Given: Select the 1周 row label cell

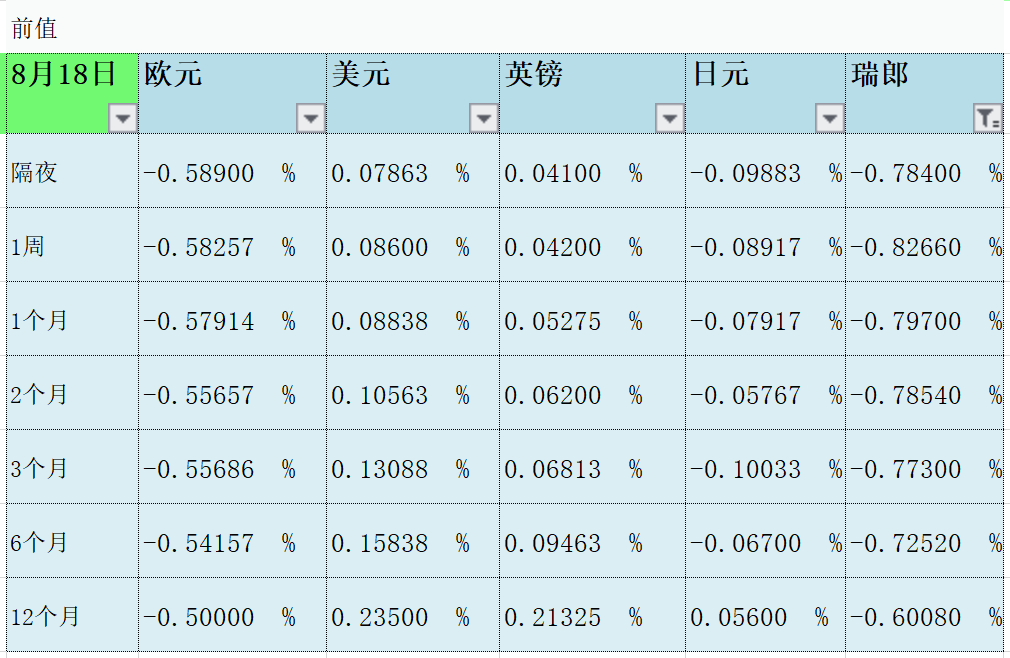Looking at the screenshot, I should click(28, 246).
